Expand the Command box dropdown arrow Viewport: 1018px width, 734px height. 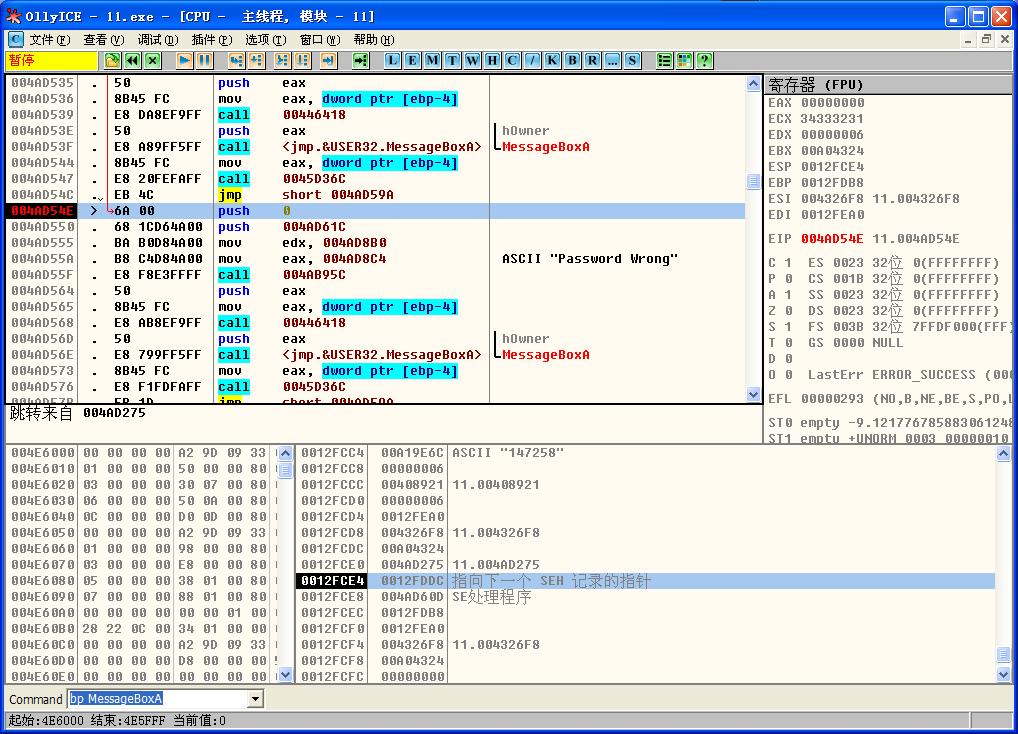point(256,699)
